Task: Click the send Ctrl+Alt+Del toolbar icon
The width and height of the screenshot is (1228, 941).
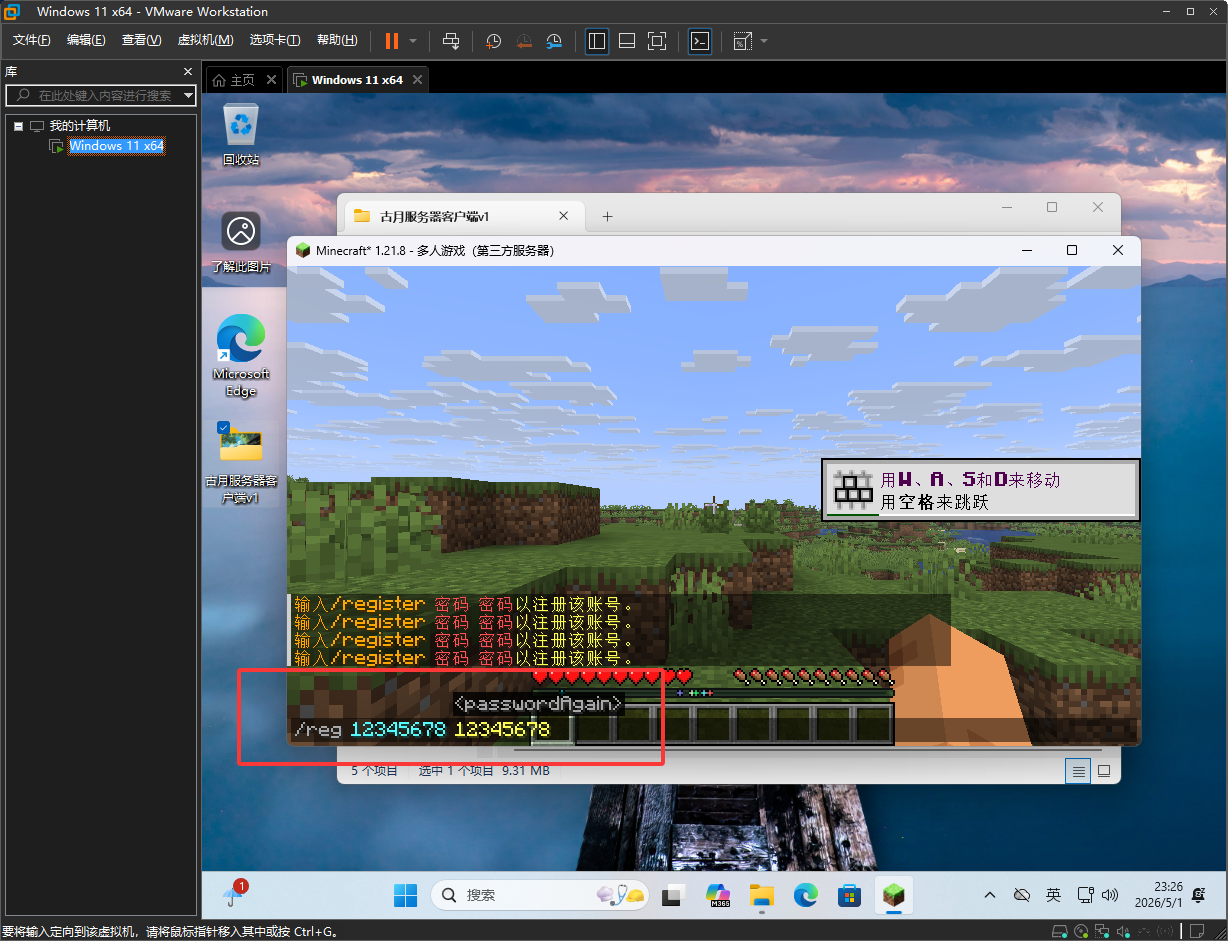Action: point(451,41)
